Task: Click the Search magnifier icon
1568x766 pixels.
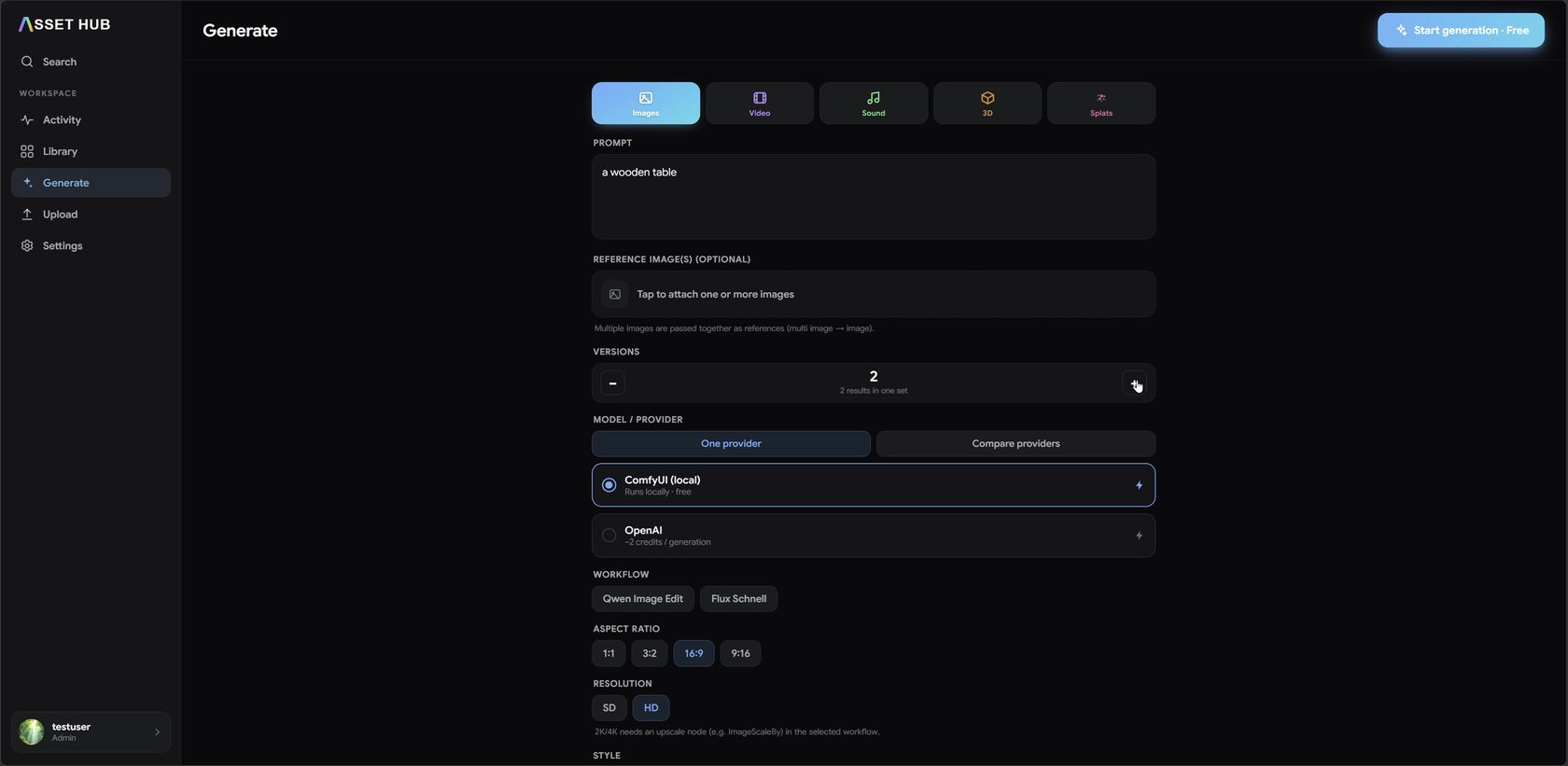Action: pyautogui.click(x=27, y=62)
